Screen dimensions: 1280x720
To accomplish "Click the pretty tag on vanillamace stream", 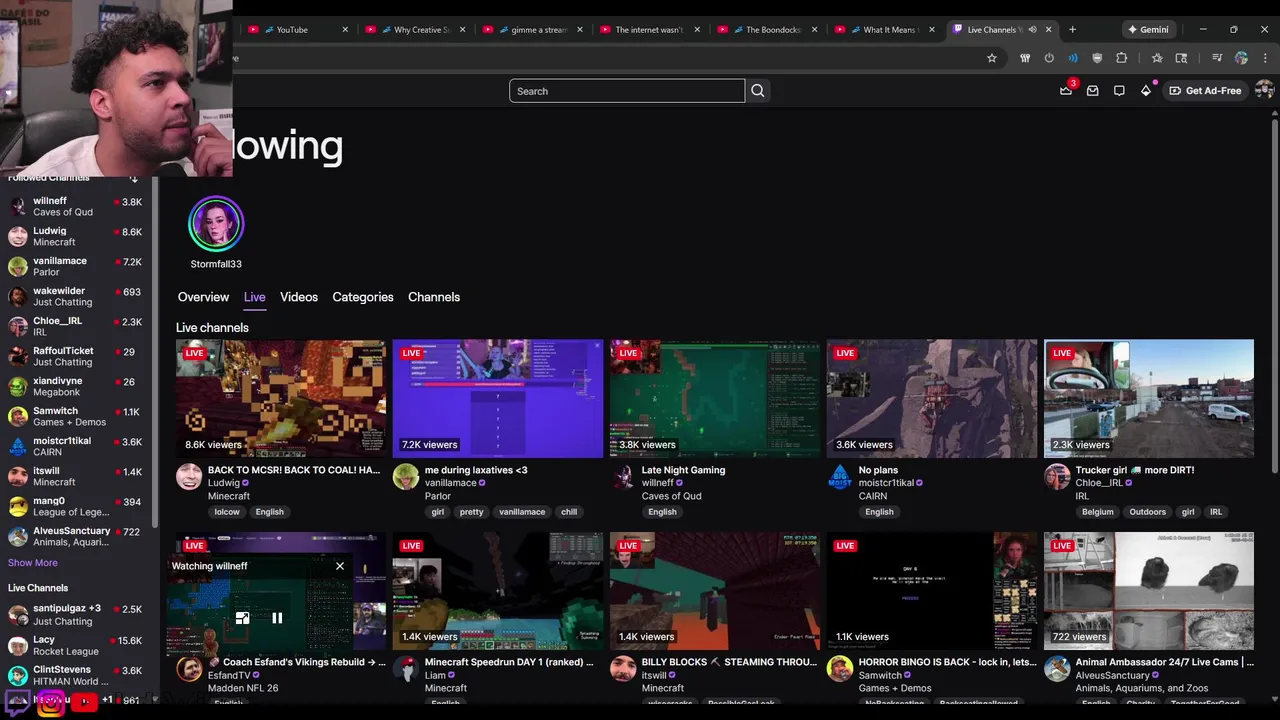I will (471, 512).
